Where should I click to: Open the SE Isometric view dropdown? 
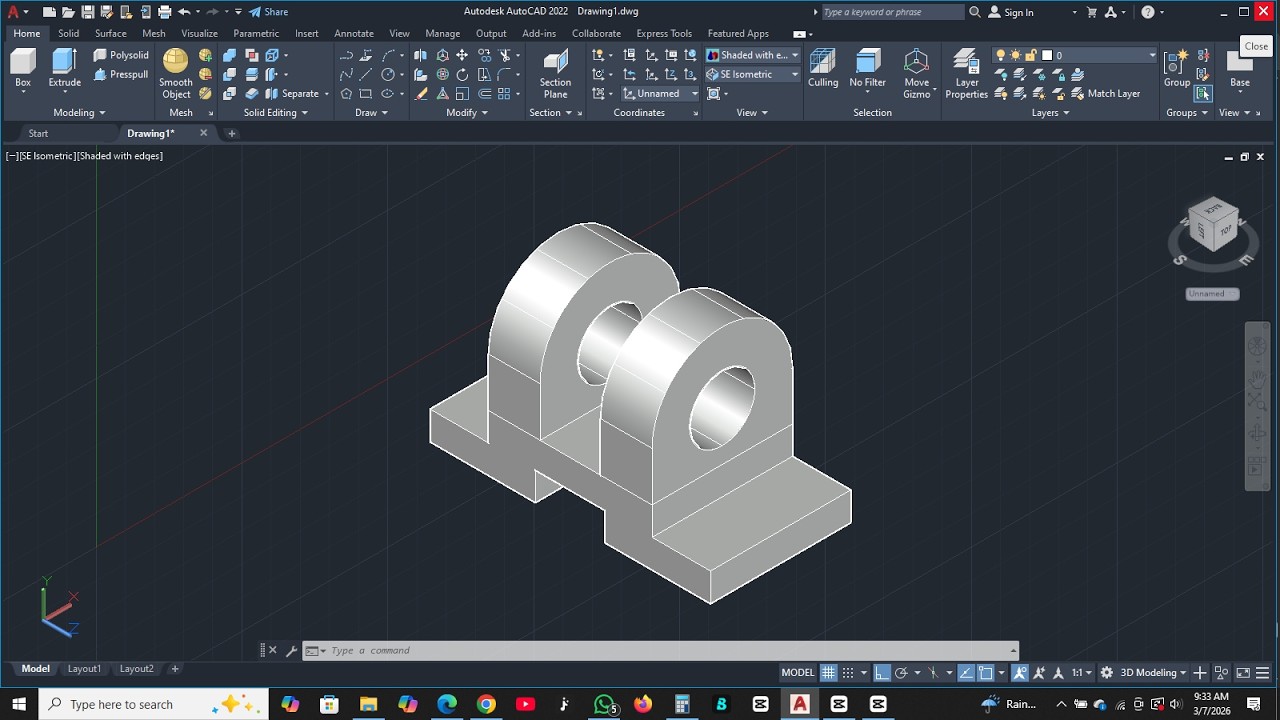click(x=752, y=74)
